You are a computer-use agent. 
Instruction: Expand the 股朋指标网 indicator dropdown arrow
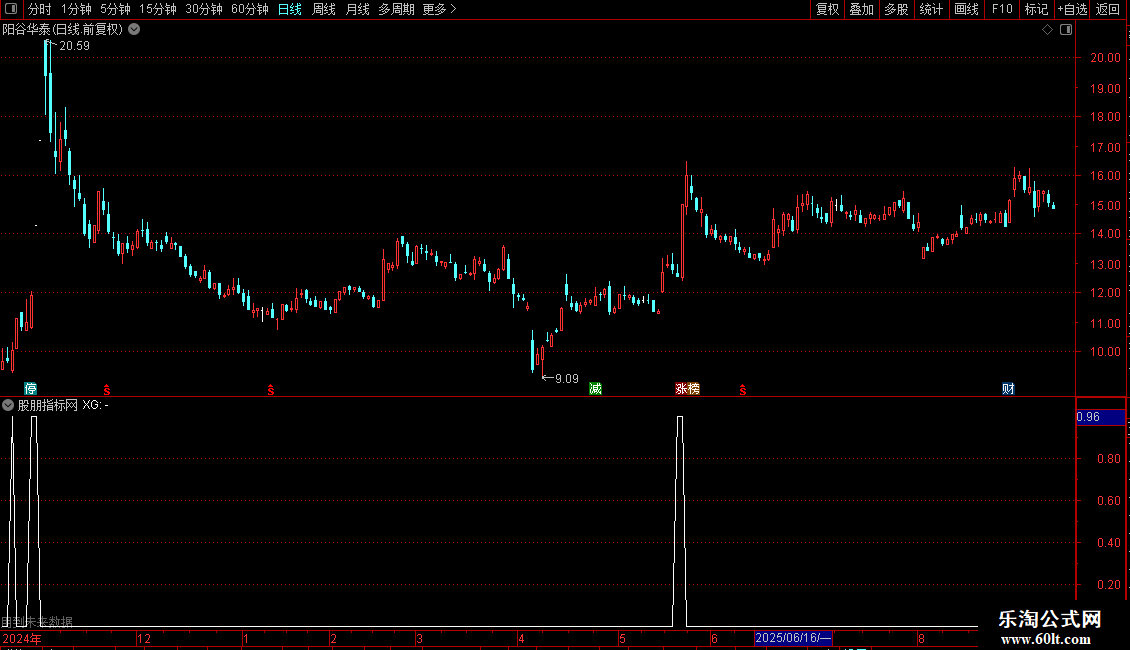tap(8, 405)
